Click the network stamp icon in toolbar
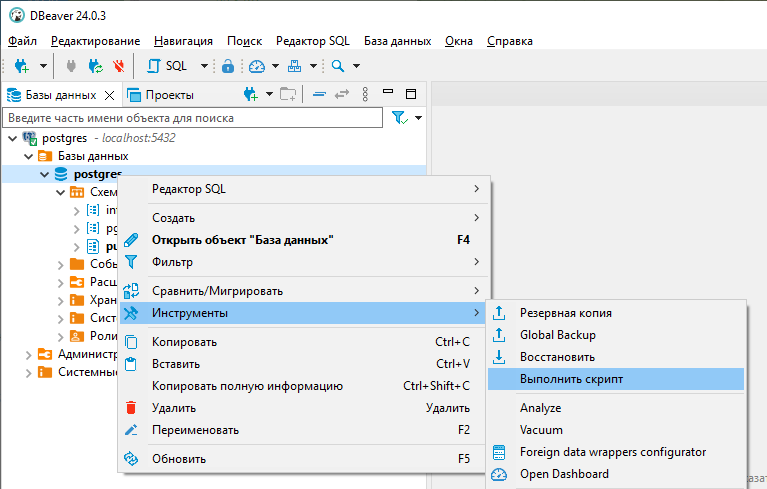 294,66
